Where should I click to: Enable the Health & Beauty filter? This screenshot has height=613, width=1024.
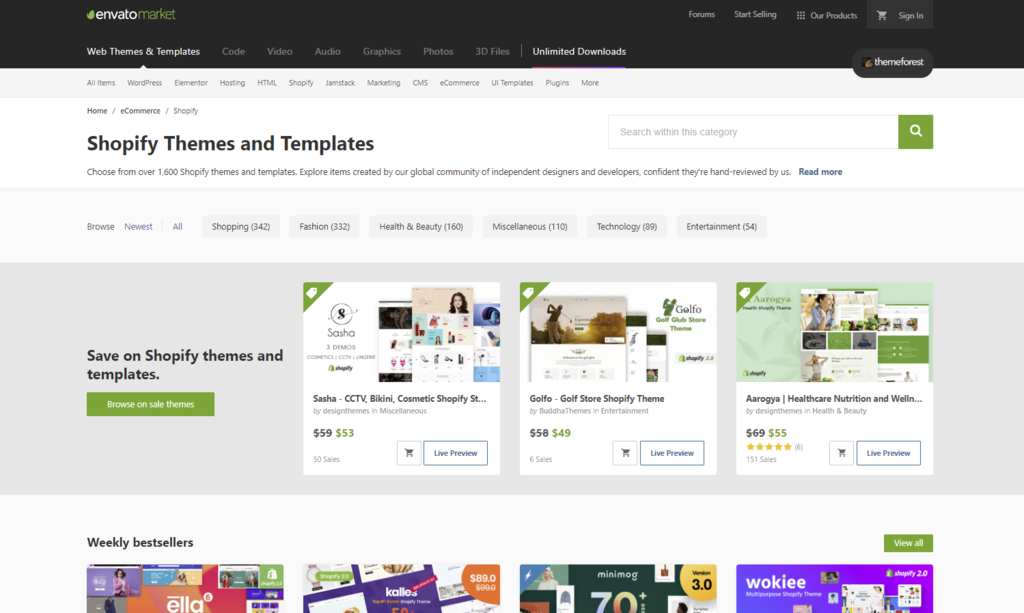pos(421,226)
